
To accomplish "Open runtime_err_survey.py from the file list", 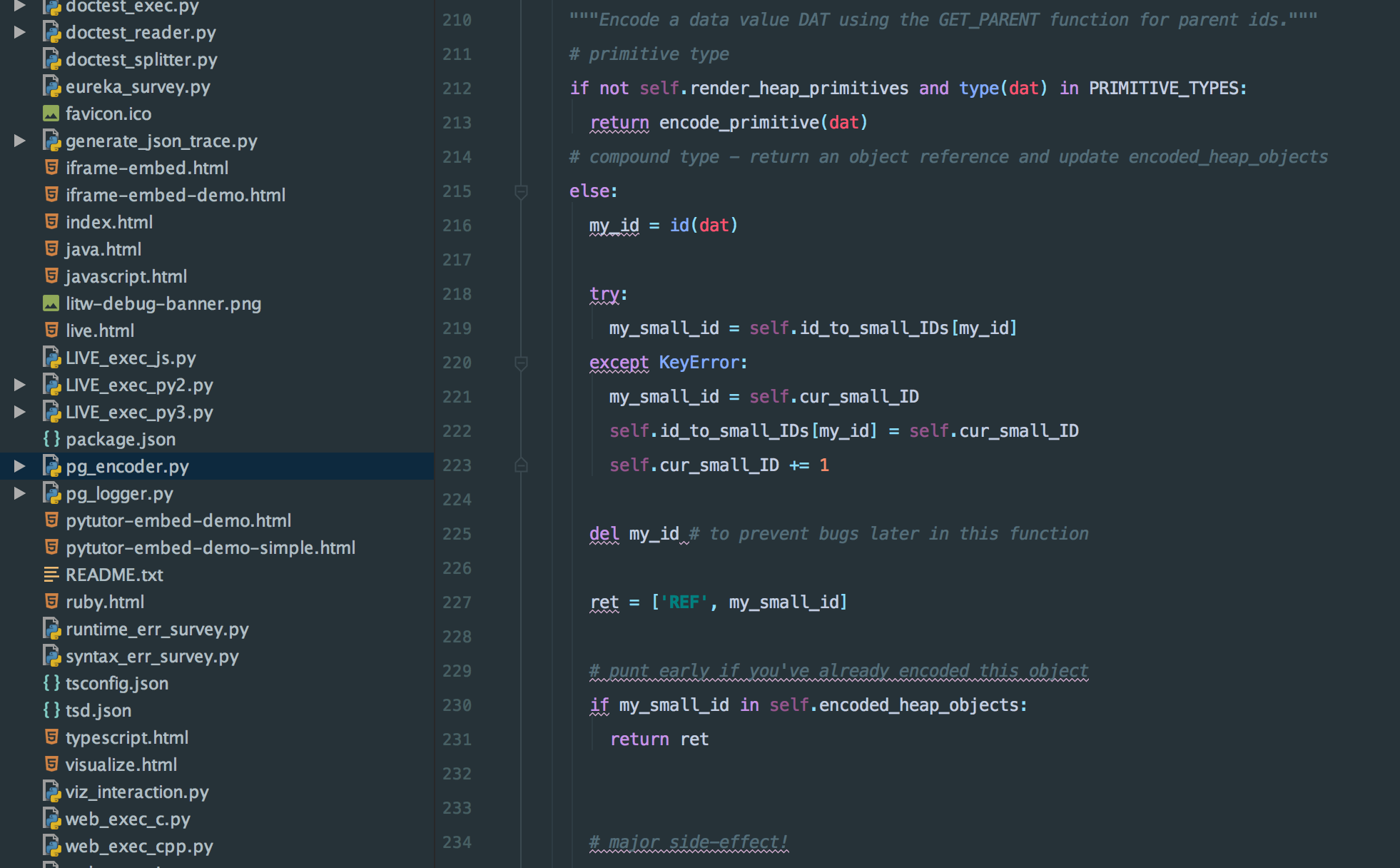I will coord(157,629).
